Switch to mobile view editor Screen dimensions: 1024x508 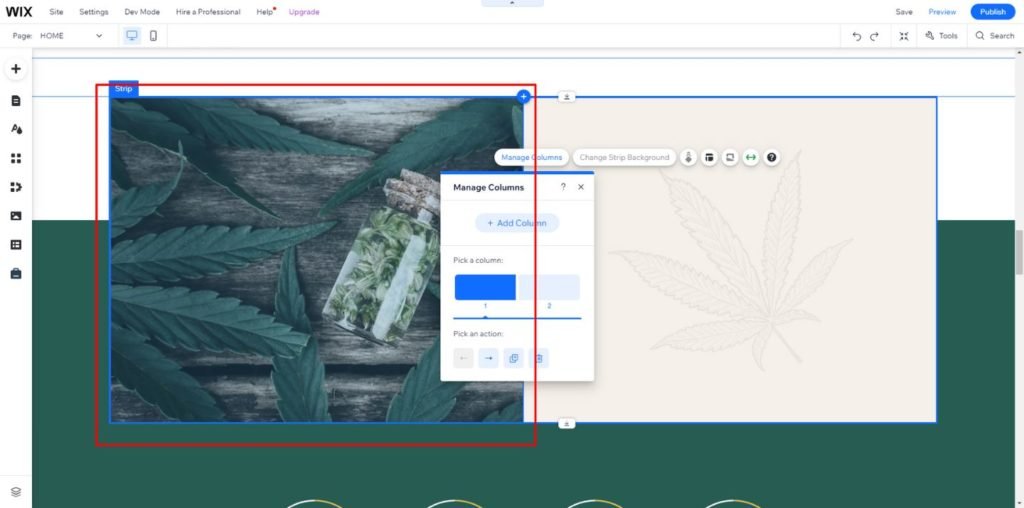153,36
